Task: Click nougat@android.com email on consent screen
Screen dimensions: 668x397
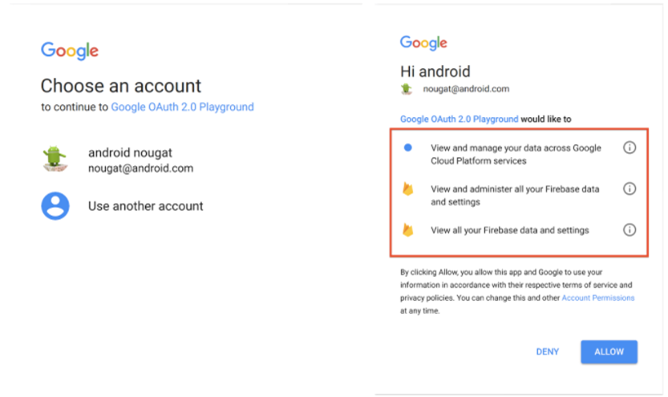Action: [466, 89]
